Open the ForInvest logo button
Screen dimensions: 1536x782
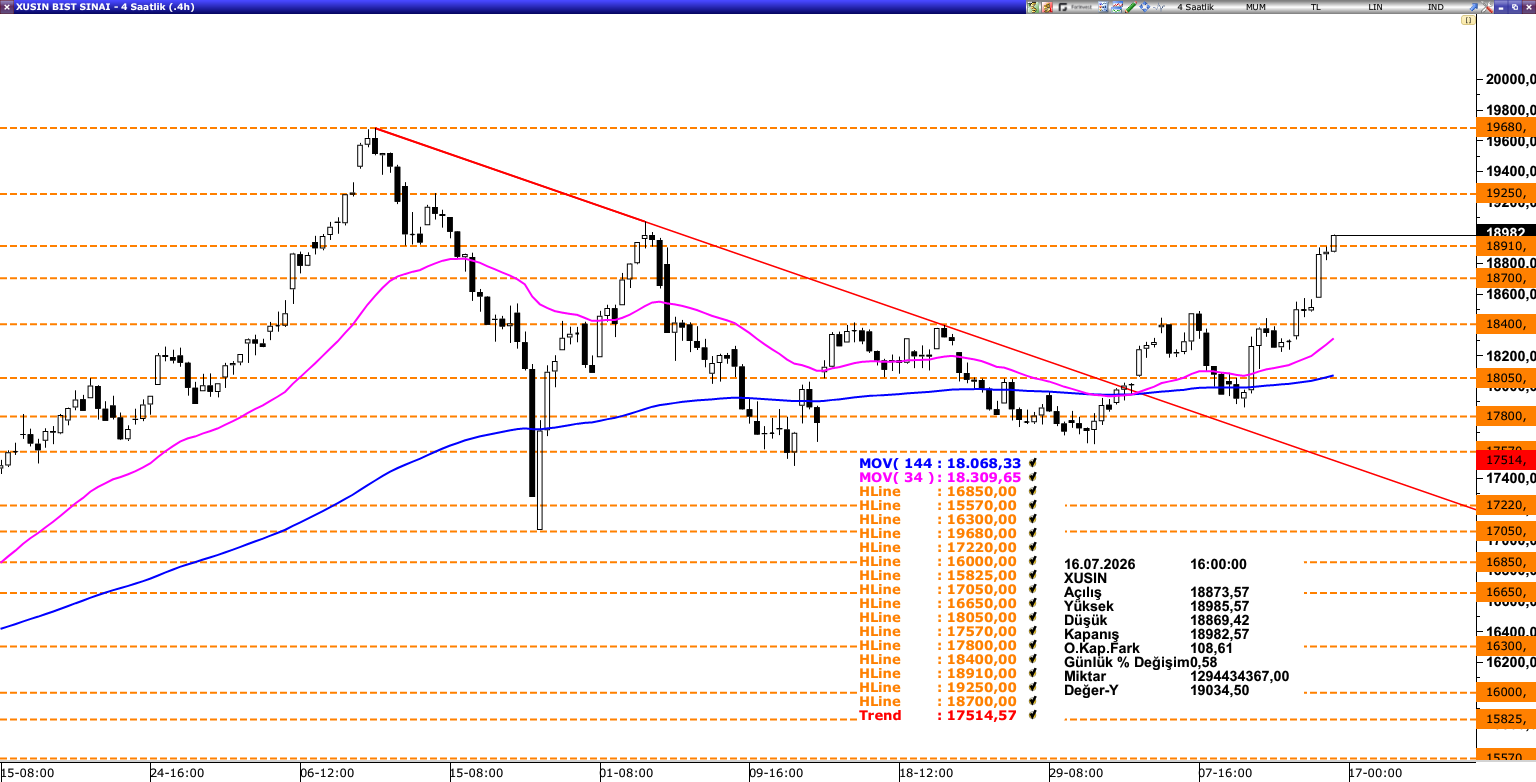[1075, 7]
